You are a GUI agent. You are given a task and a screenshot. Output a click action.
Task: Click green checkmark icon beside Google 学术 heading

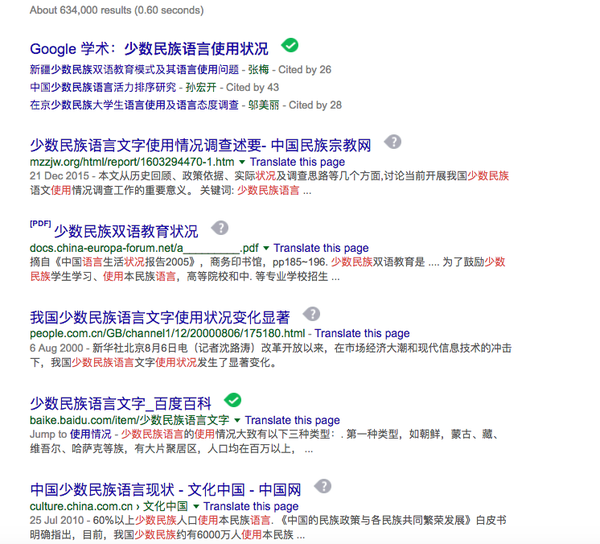click(x=290, y=45)
